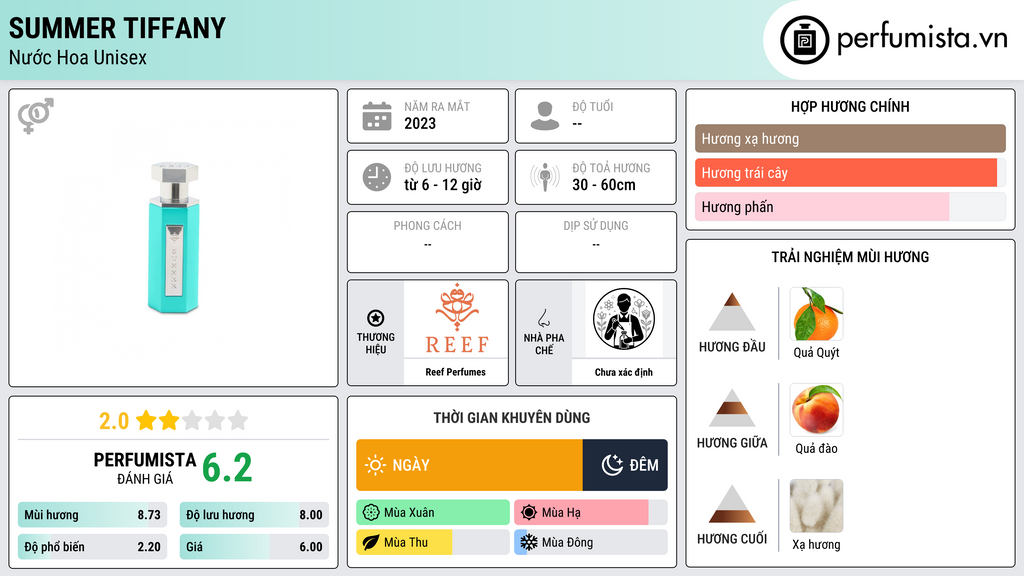Click the Hương xạ hương accord bar
This screenshot has height=576, width=1024.
pyautogui.click(x=850, y=138)
